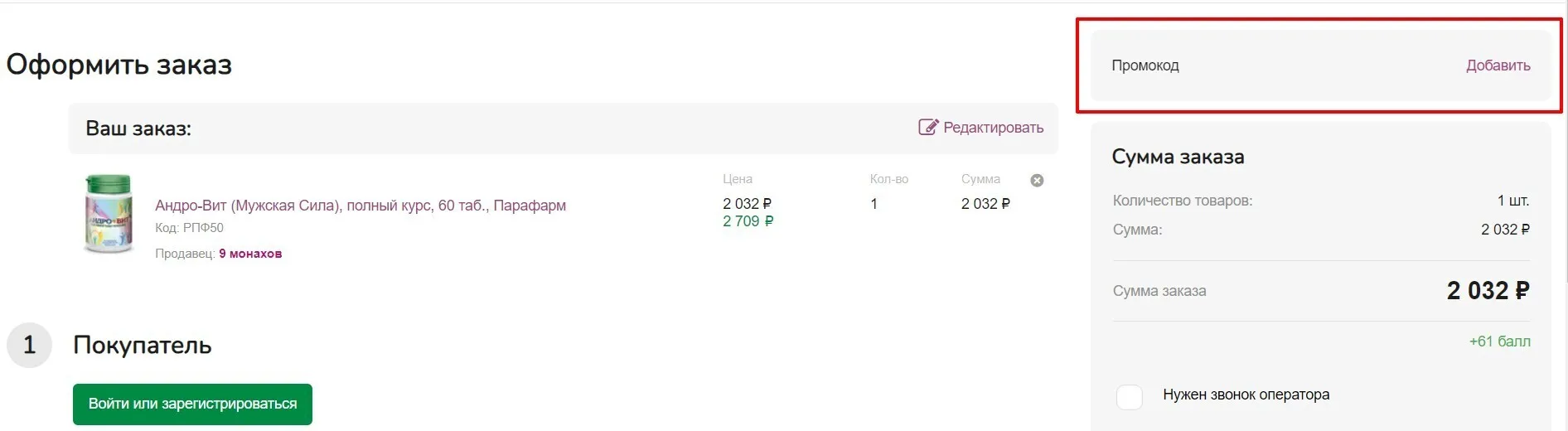Image resolution: width=1568 pixels, height=431 pixels.
Task: Click the pencil edit icon beside Редактировать
Action: coord(928,127)
